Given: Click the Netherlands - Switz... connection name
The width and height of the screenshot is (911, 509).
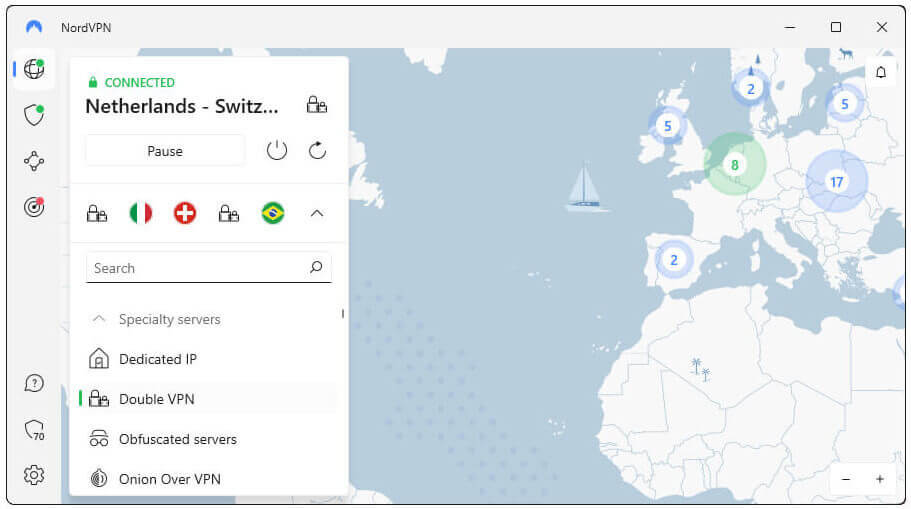Looking at the screenshot, I should [x=182, y=106].
